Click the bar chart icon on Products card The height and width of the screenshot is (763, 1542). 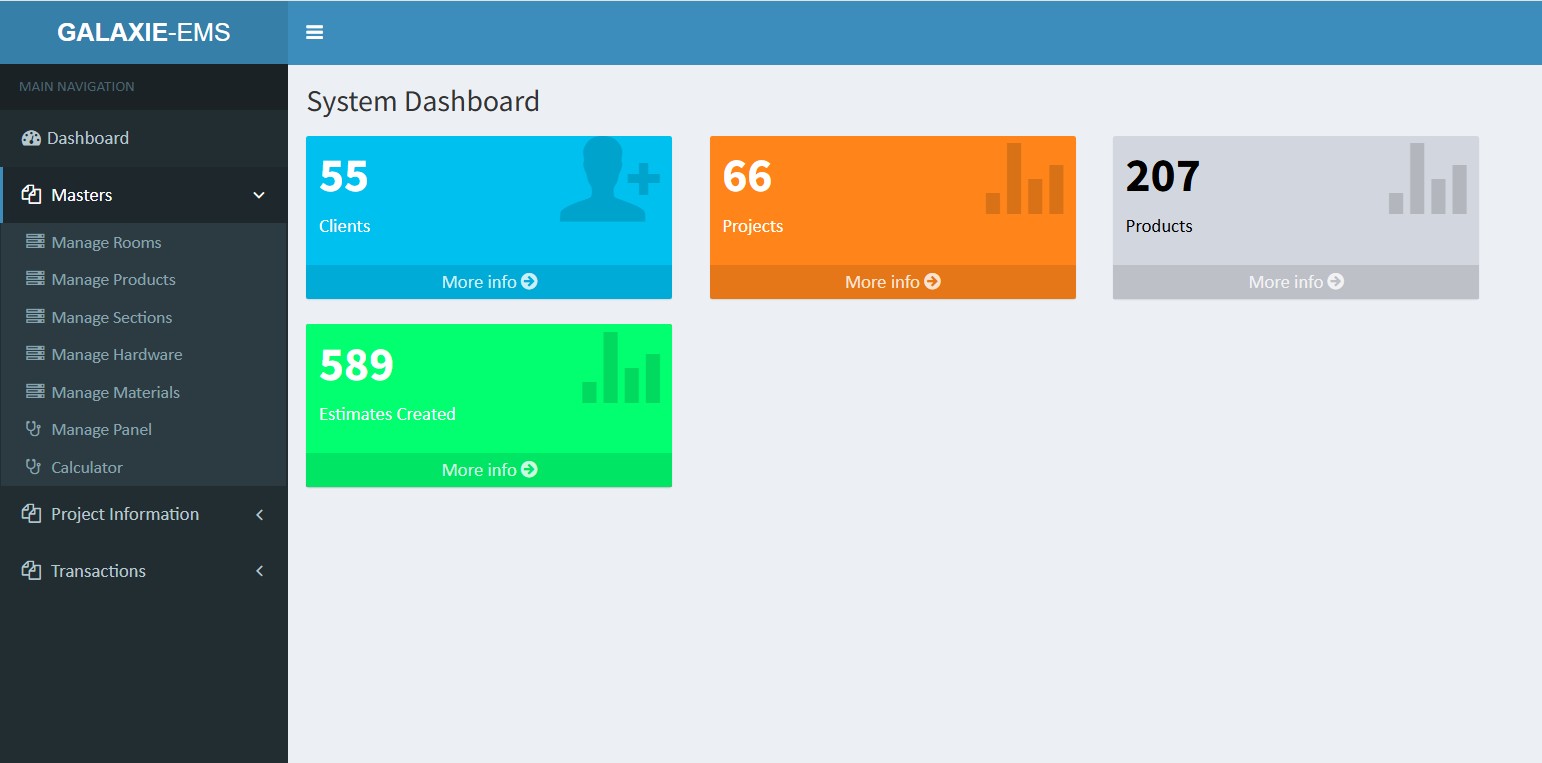click(x=1427, y=180)
